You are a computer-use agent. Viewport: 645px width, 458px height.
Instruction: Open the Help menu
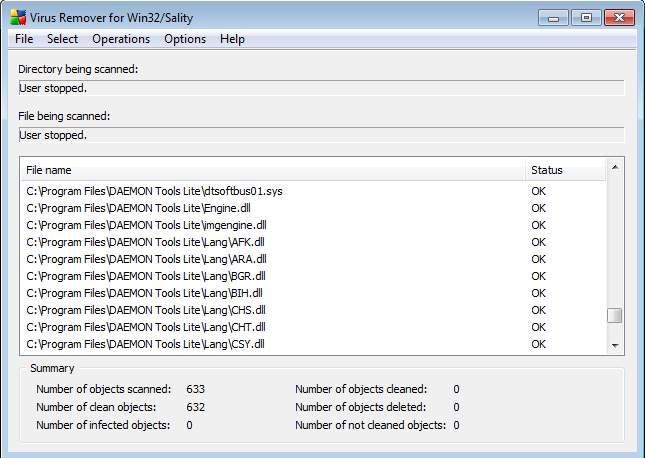coord(232,39)
